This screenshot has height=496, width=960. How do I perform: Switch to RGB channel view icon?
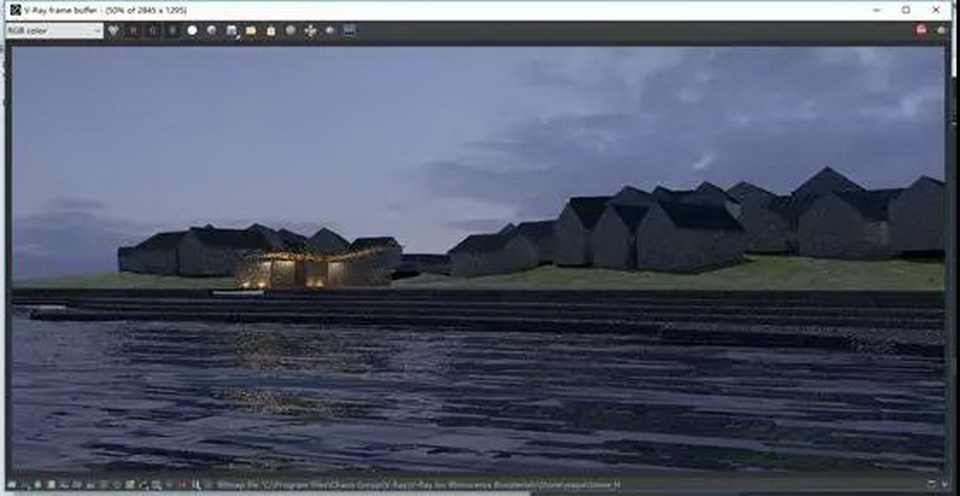(113, 30)
